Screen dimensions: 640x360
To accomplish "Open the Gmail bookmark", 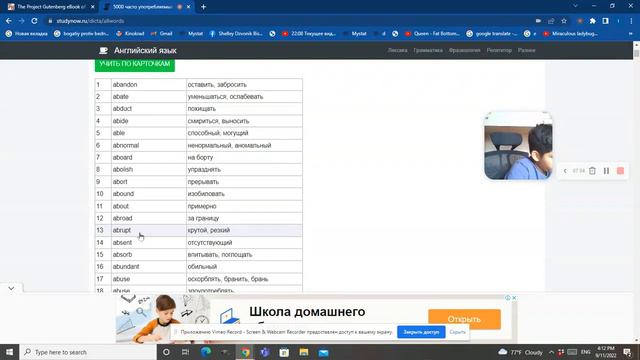I will [x=162, y=33].
